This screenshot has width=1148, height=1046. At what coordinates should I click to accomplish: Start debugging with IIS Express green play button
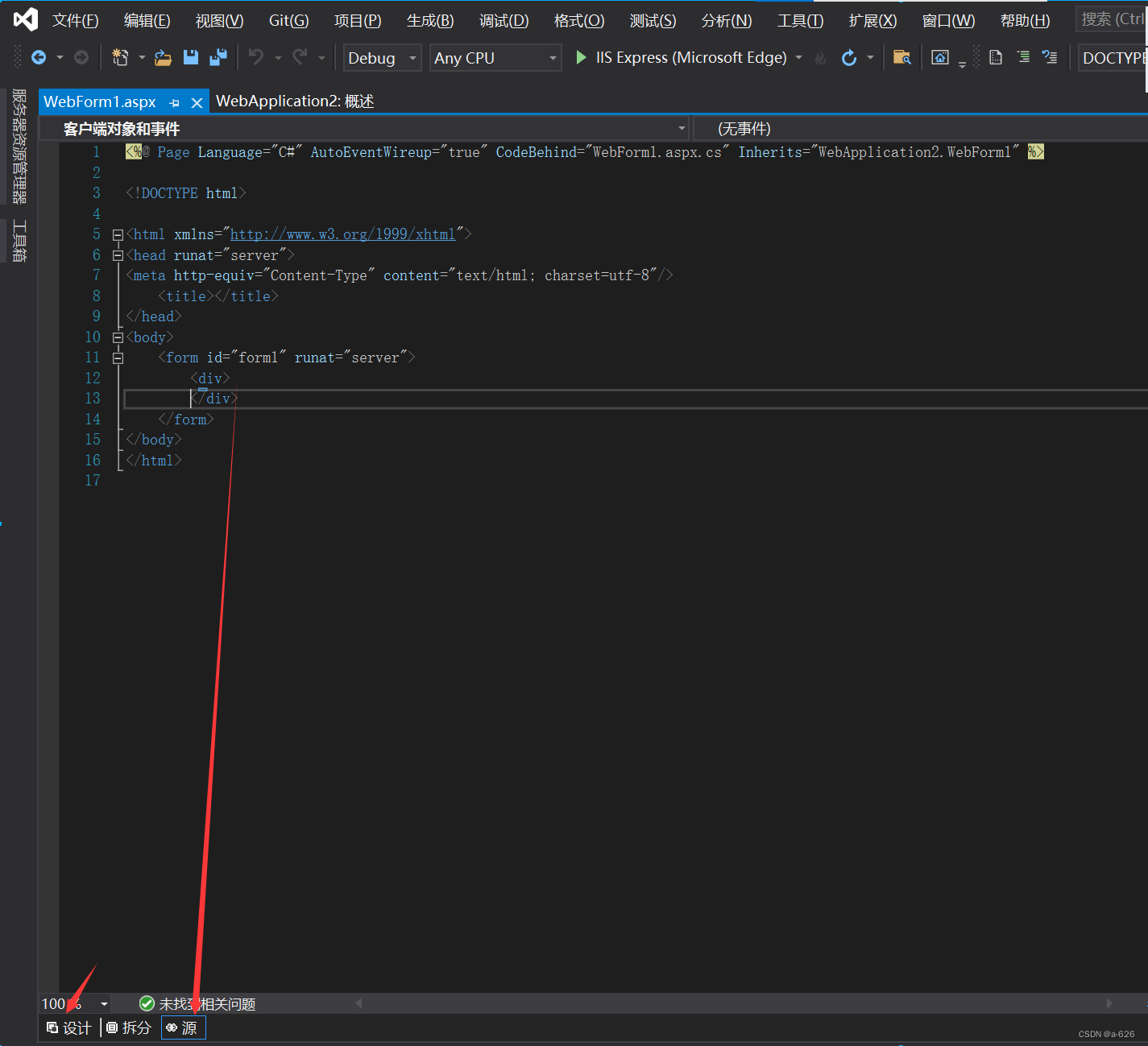click(580, 57)
